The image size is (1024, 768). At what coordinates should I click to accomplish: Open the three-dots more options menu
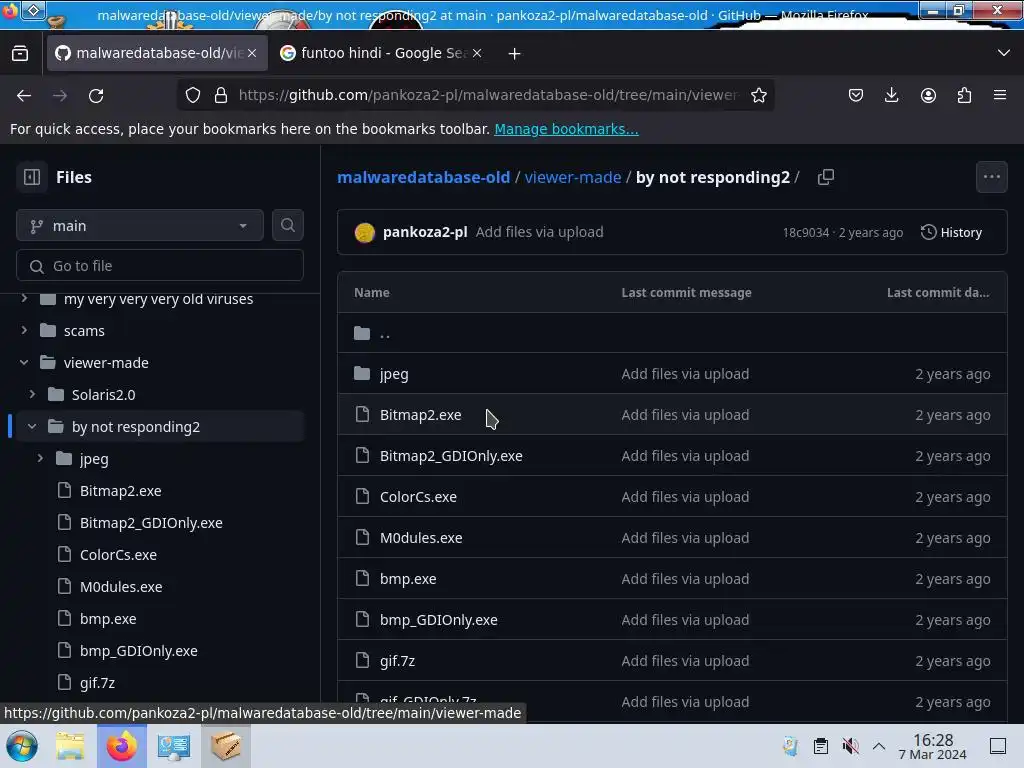991,177
